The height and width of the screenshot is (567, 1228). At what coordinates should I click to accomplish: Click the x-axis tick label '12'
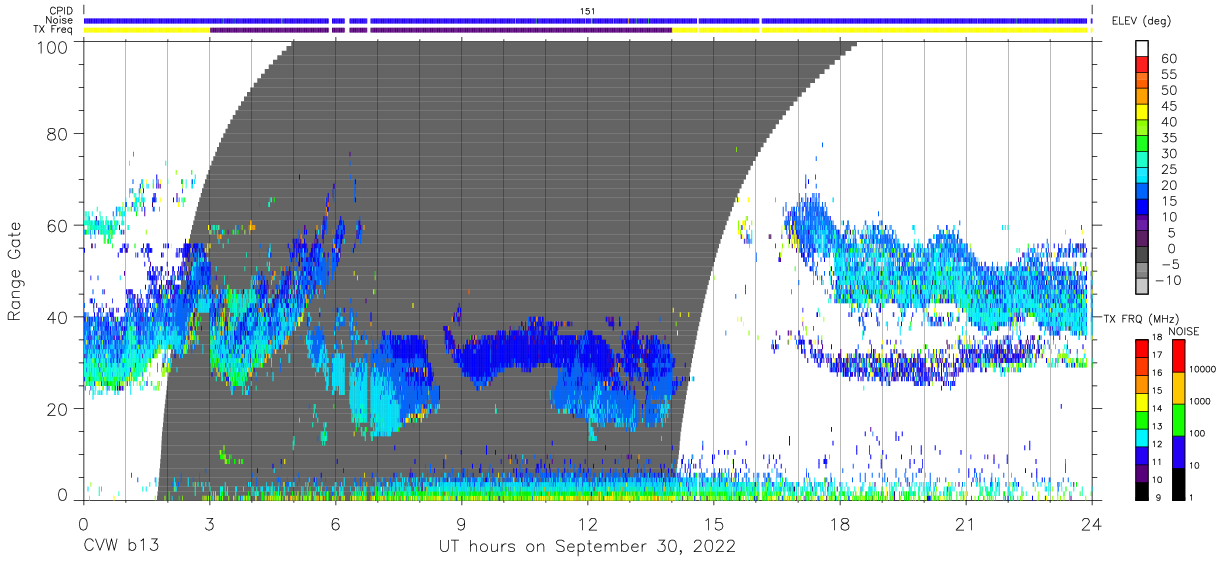tap(588, 523)
